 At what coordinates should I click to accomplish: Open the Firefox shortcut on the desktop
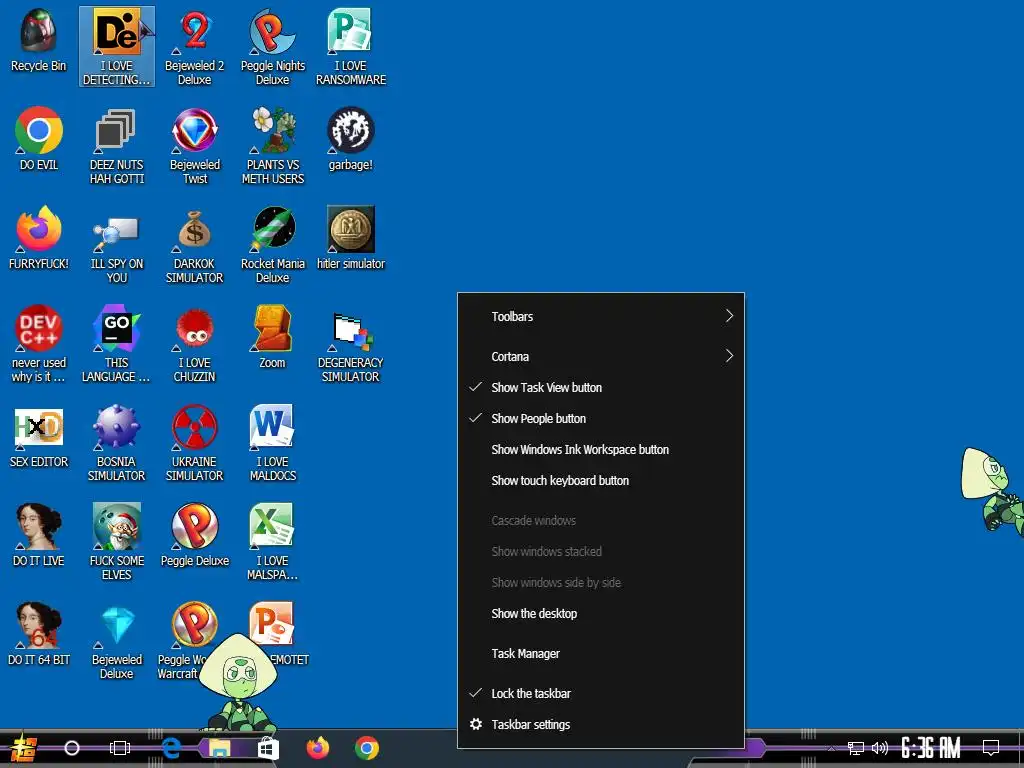39,238
